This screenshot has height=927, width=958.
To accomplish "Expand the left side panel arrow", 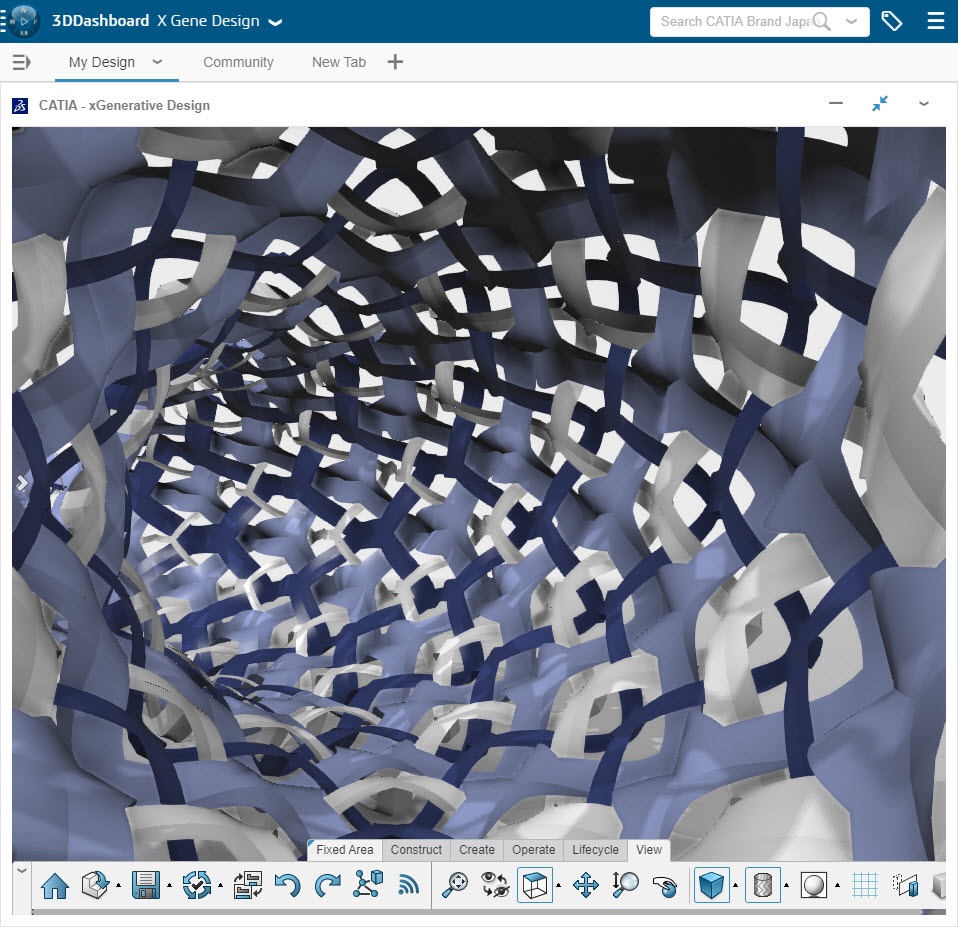I will coord(22,483).
